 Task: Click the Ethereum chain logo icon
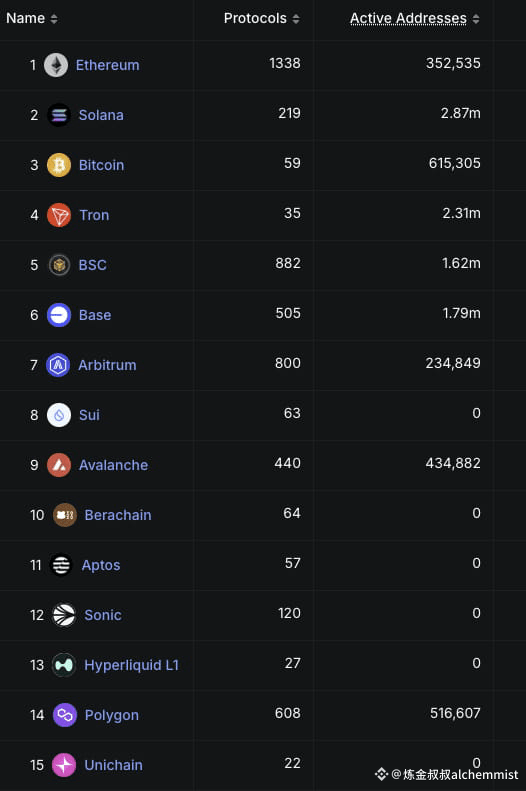pos(56,65)
